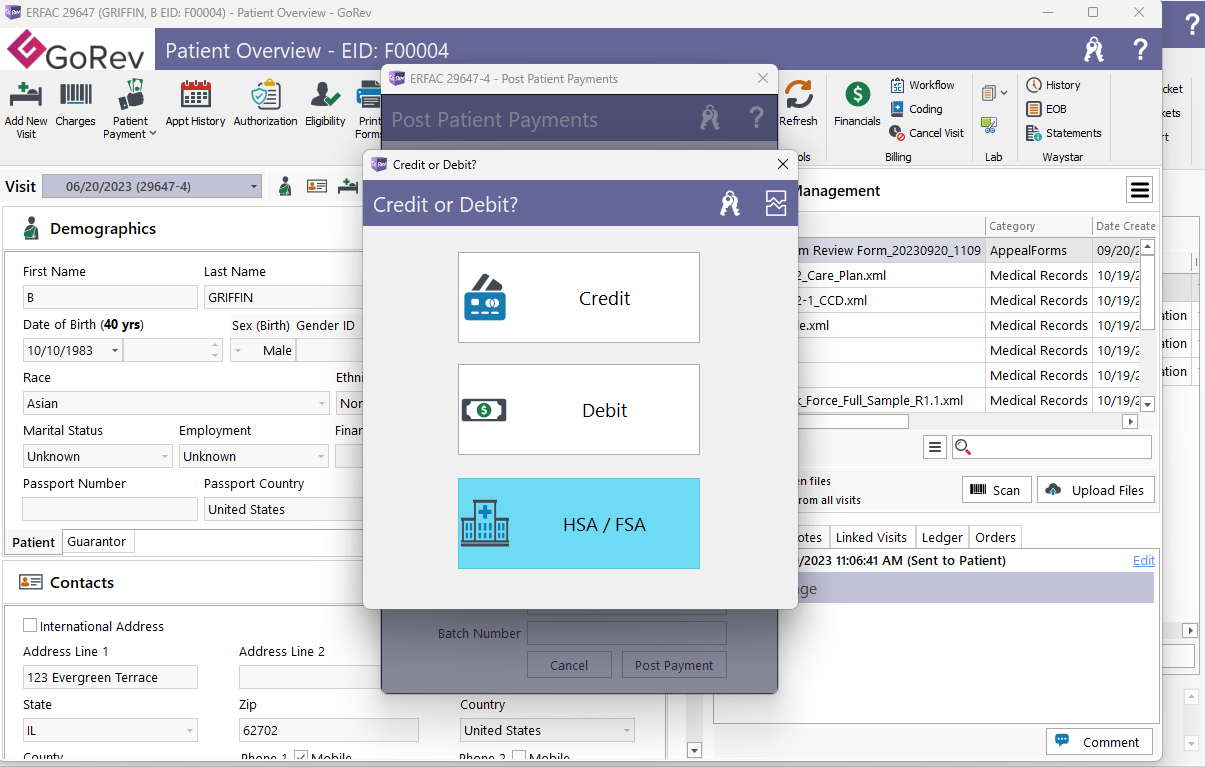The height and width of the screenshot is (767, 1205).
Task: Click Scan button in documents panel
Action: (995, 490)
